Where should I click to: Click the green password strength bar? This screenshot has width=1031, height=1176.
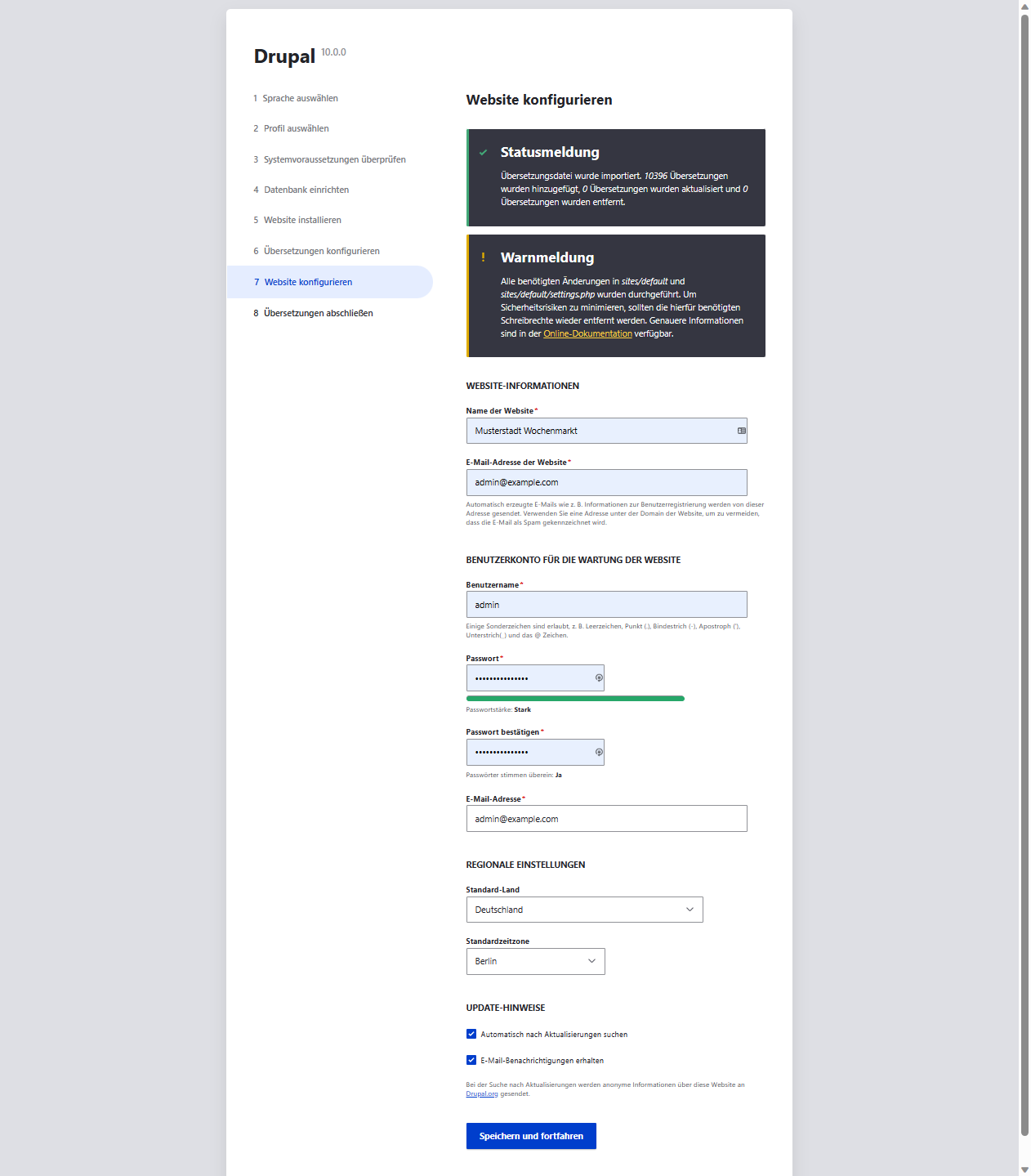pyautogui.click(x=575, y=699)
